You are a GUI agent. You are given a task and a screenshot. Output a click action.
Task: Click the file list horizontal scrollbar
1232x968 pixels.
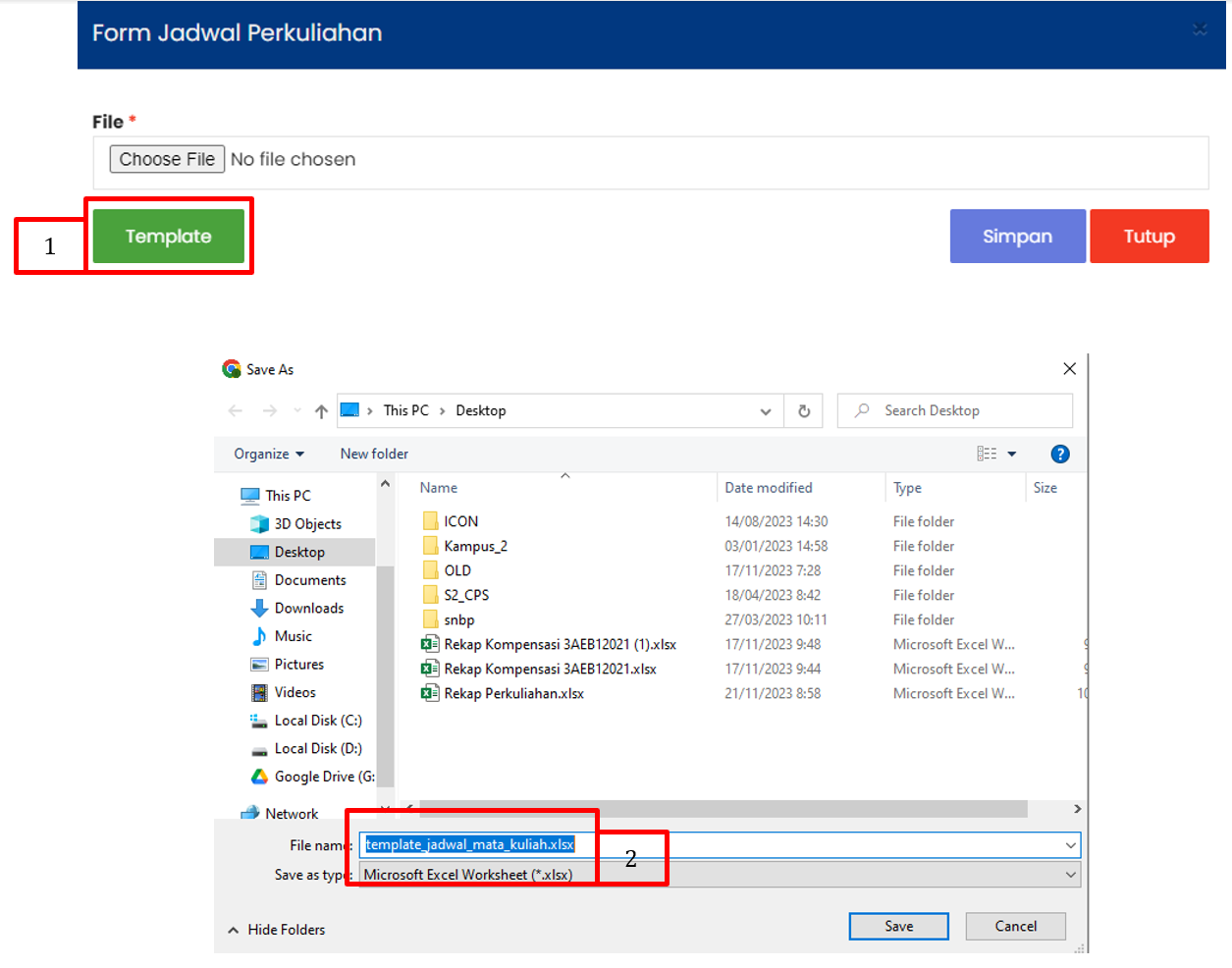pyautogui.click(x=723, y=809)
